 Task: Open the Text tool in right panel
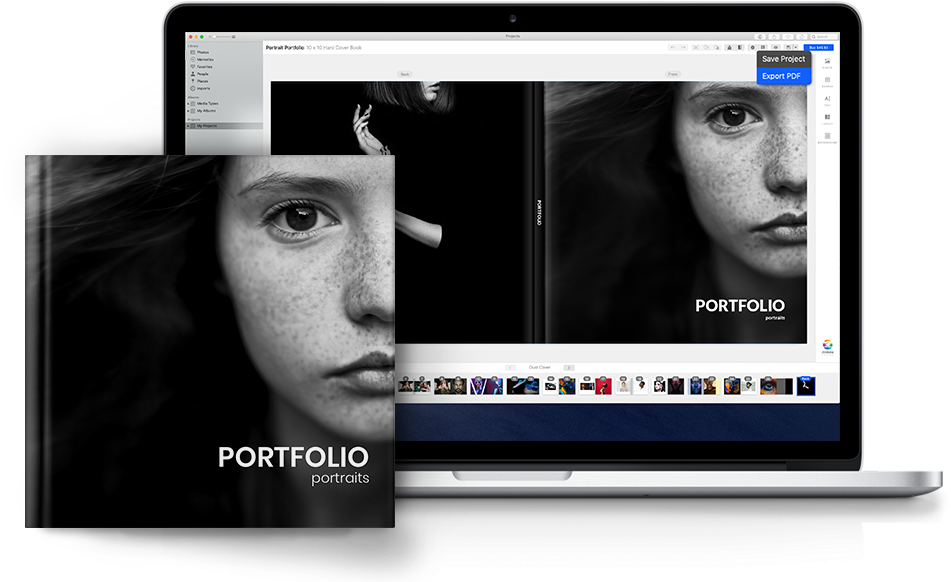pos(827,100)
